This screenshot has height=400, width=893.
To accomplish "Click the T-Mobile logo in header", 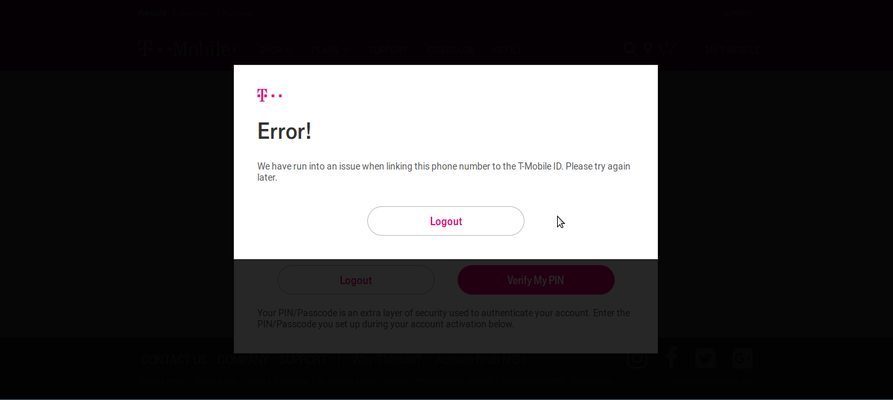I will 187,49.
